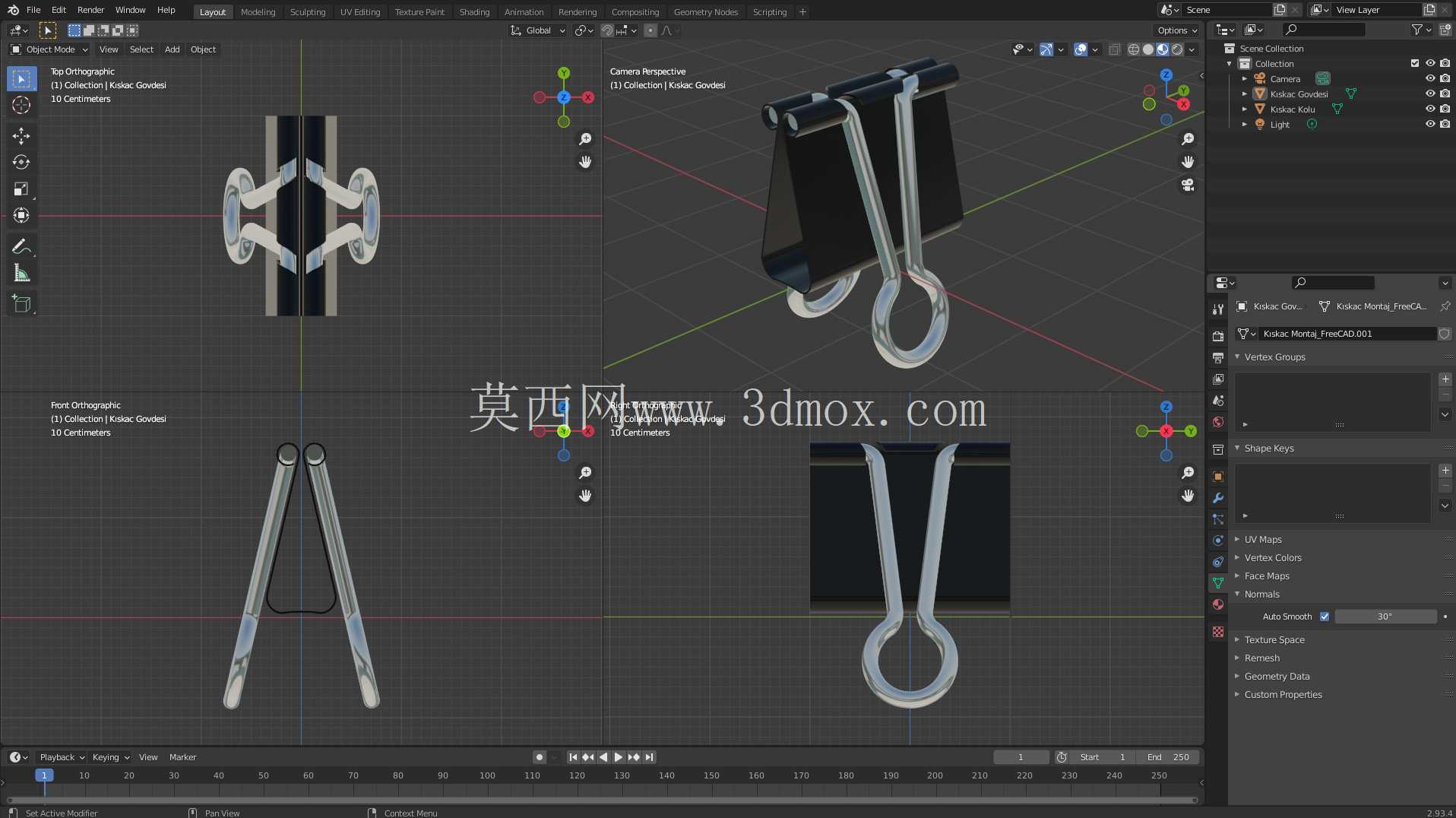
Task: Toggle camera view icon in Camera Perspective viewport
Action: click(x=1188, y=185)
